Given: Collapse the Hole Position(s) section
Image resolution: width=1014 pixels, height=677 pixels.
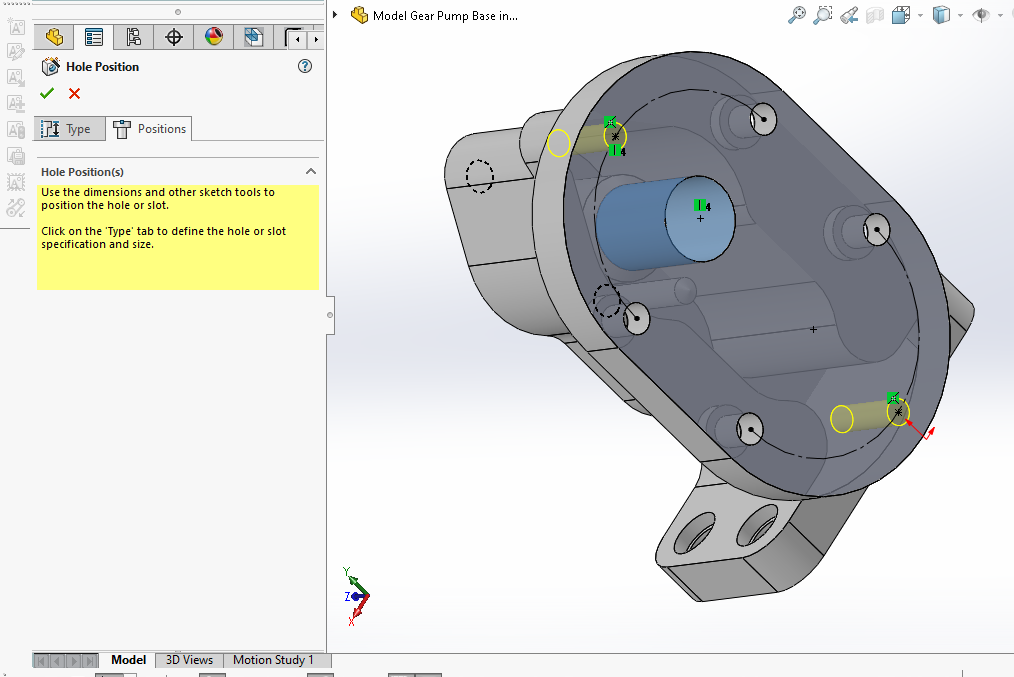Looking at the screenshot, I should point(311,172).
